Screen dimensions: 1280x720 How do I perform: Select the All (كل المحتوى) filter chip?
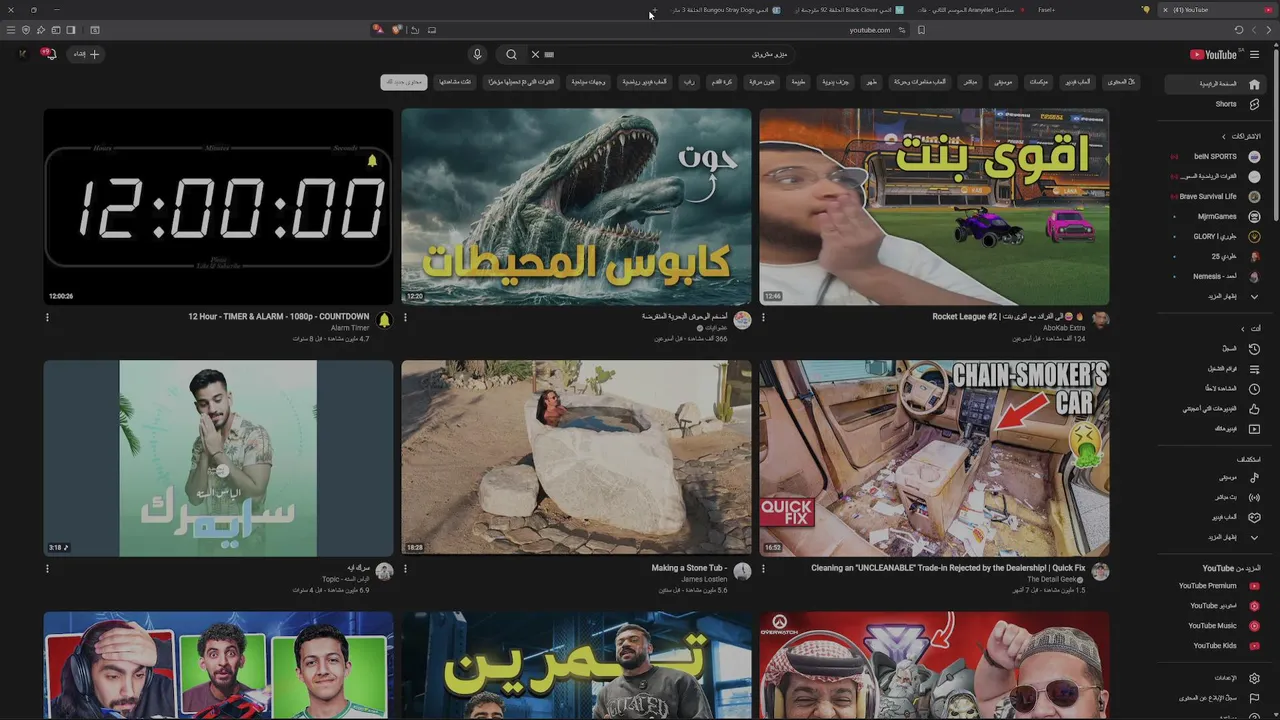point(1122,82)
